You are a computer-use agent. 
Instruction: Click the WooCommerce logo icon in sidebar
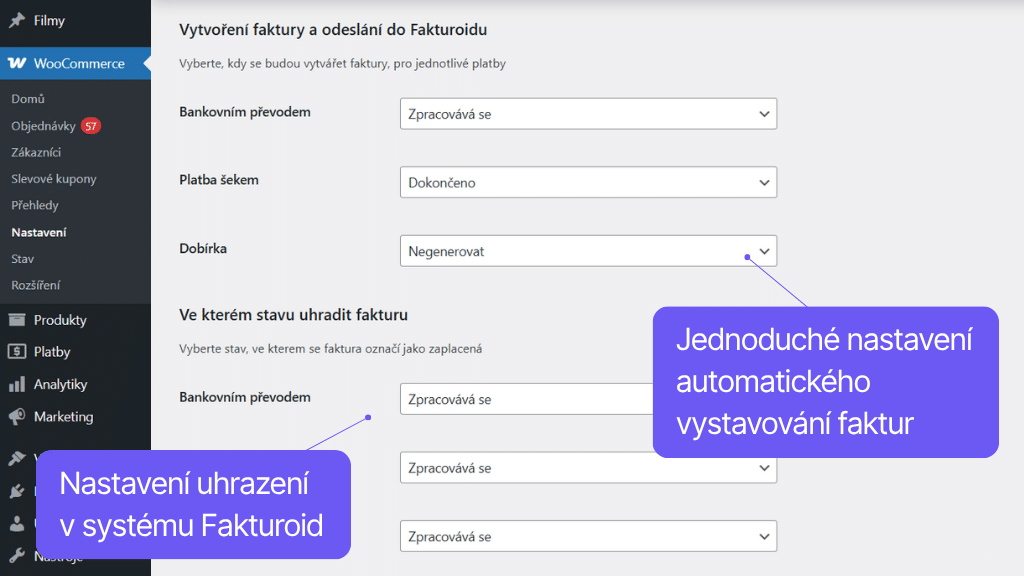coord(17,63)
